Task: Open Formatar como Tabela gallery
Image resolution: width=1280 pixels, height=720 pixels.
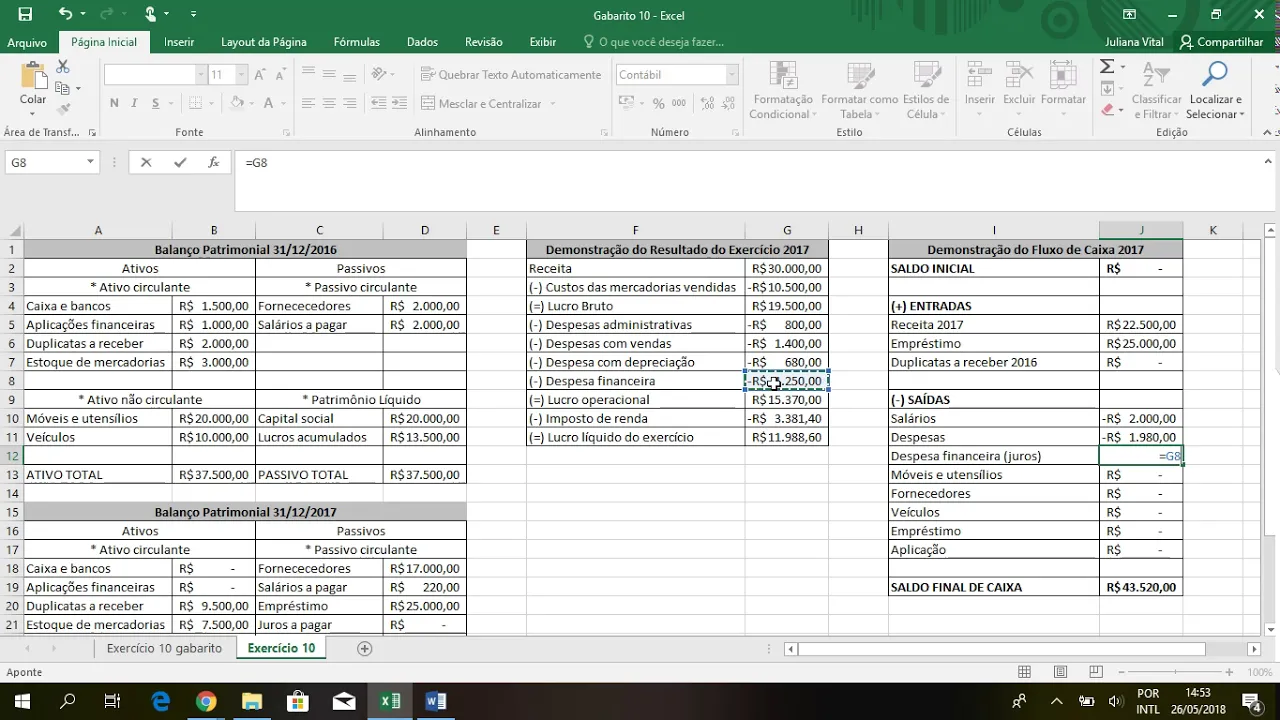Action: click(x=859, y=90)
